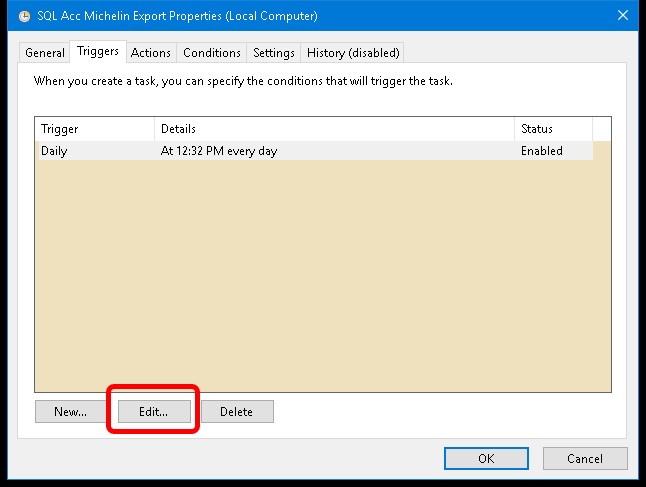Cancel the properties dialog
The image size is (646, 487).
pos(585,459)
